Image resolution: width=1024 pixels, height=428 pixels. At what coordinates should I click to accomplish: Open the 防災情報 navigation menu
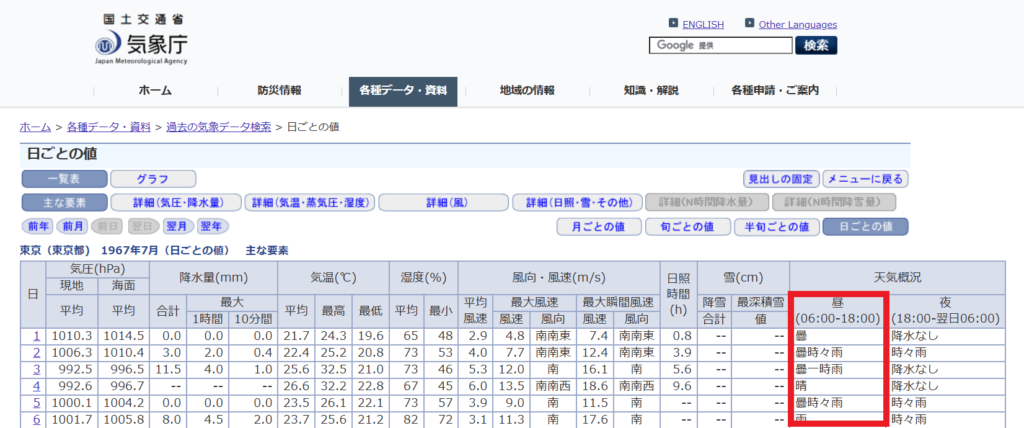(278, 91)
